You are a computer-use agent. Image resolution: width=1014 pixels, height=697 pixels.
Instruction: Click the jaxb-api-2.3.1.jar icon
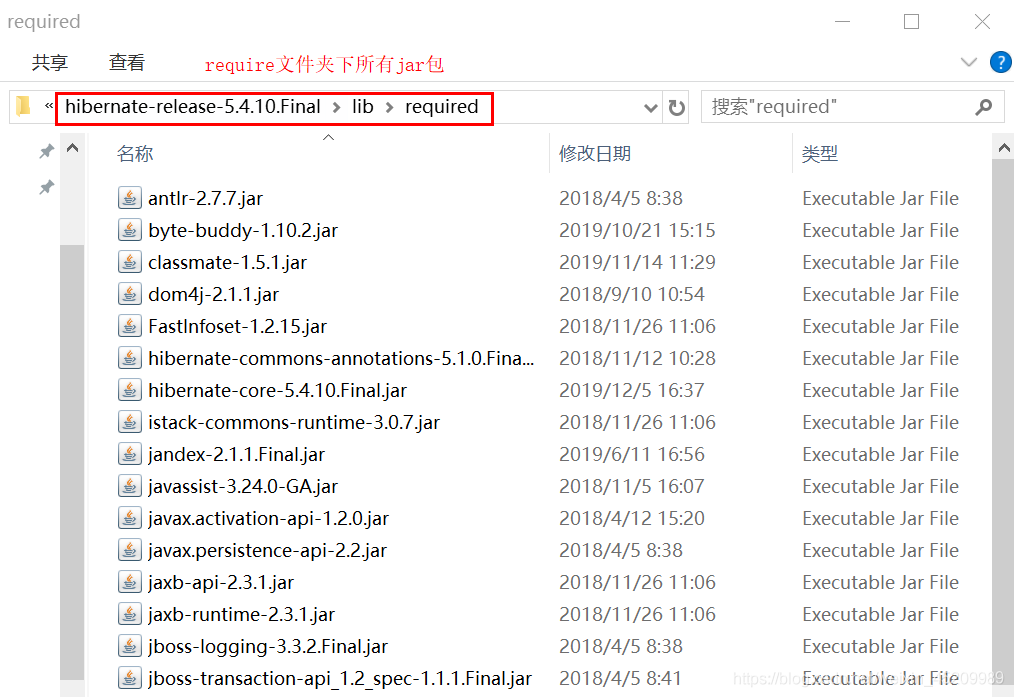pos(129,582)
